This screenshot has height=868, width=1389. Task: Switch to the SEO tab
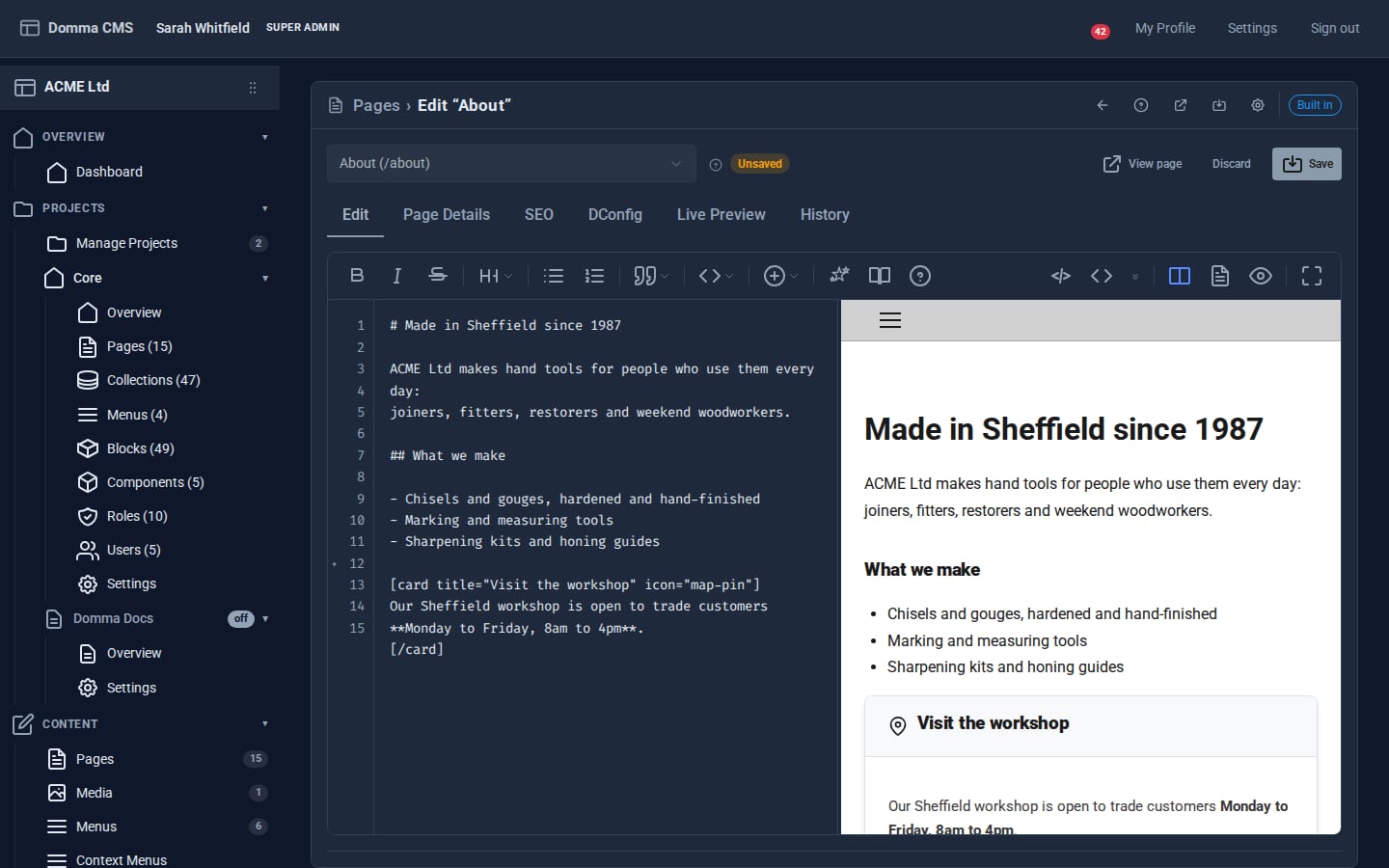[x=539, y=215]
